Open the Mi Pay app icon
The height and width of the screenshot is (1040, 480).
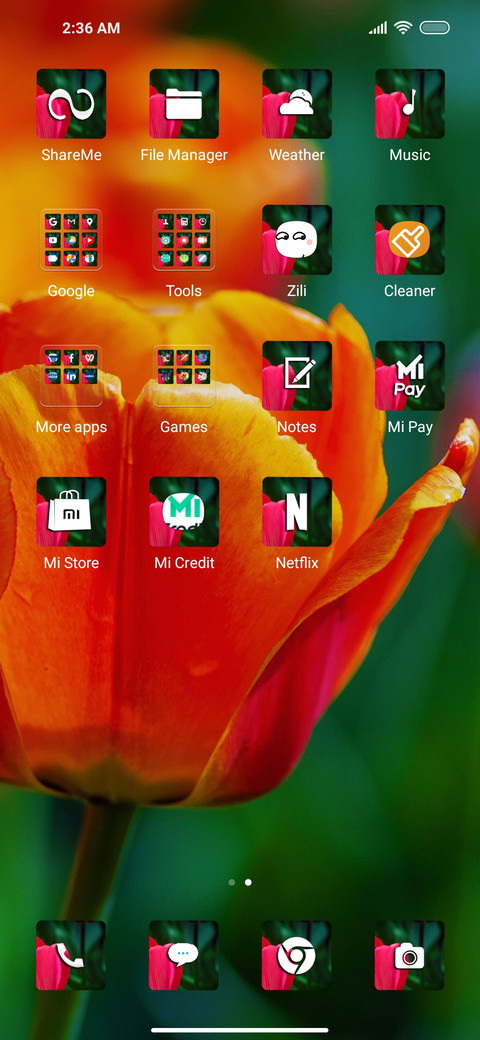(410, 376)
